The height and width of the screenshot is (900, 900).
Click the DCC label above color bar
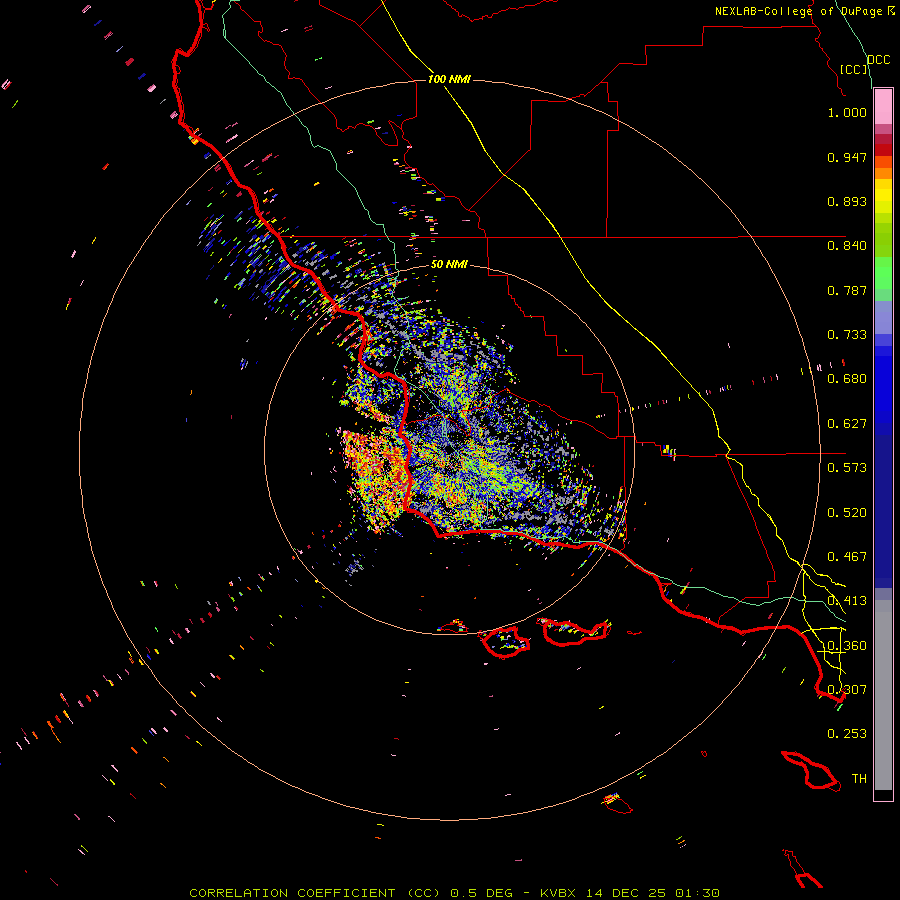[879, 60]
